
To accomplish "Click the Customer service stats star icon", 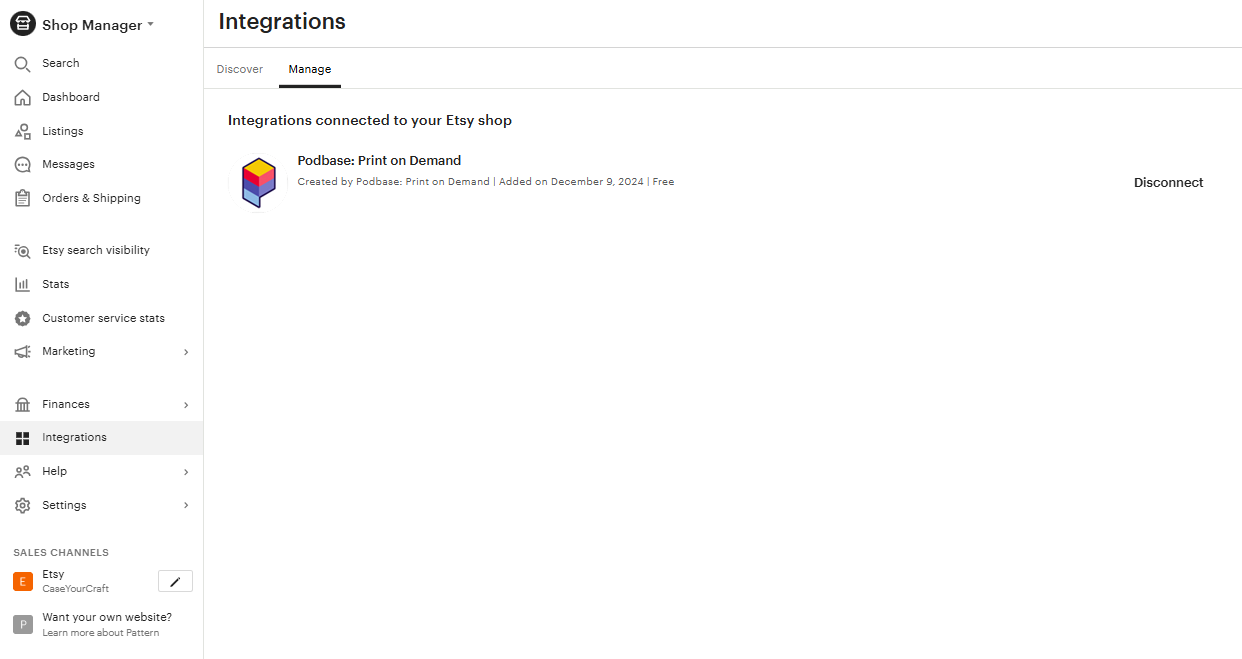I will 22,319.
